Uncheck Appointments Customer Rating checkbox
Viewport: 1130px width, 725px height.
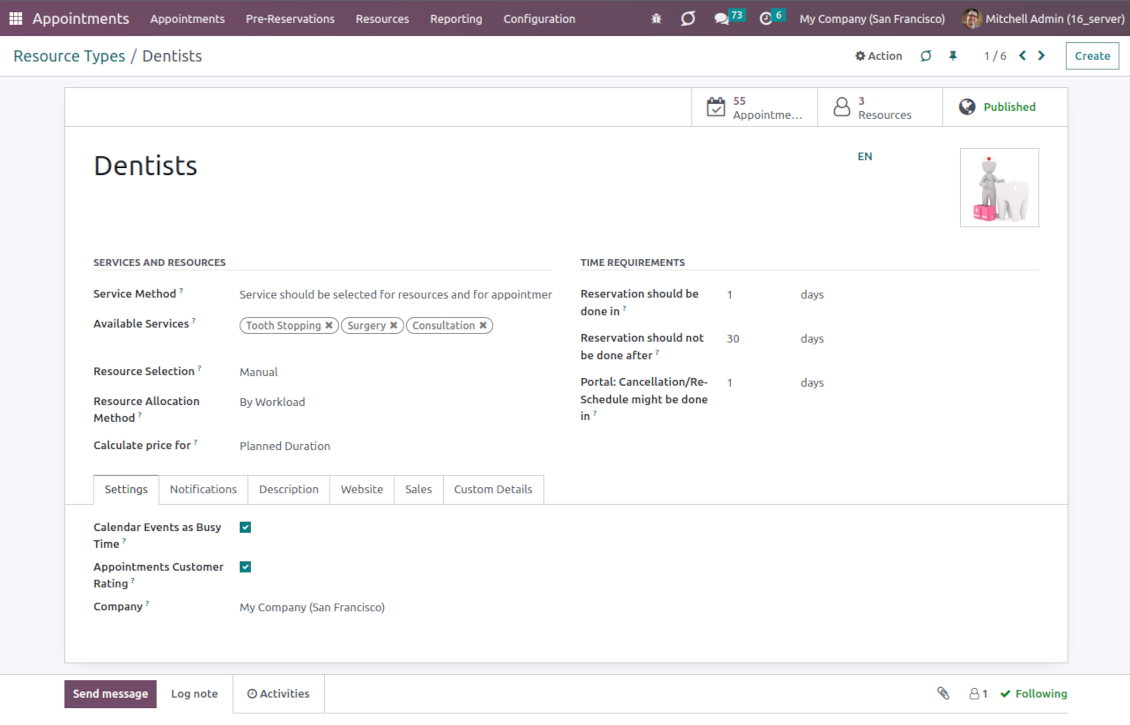coord(245,567)
